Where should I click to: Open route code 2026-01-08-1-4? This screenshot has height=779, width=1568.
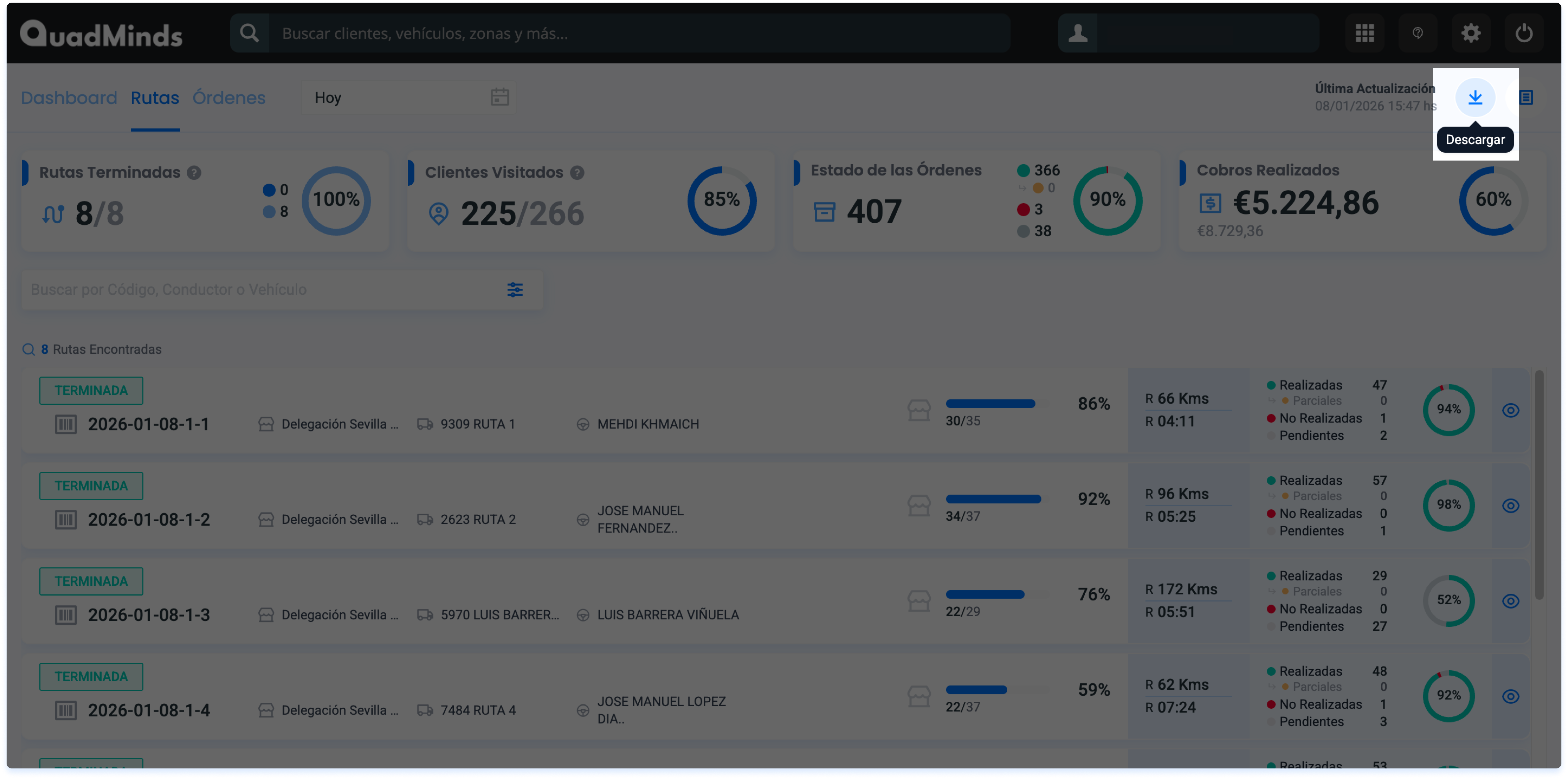point(149,710)
